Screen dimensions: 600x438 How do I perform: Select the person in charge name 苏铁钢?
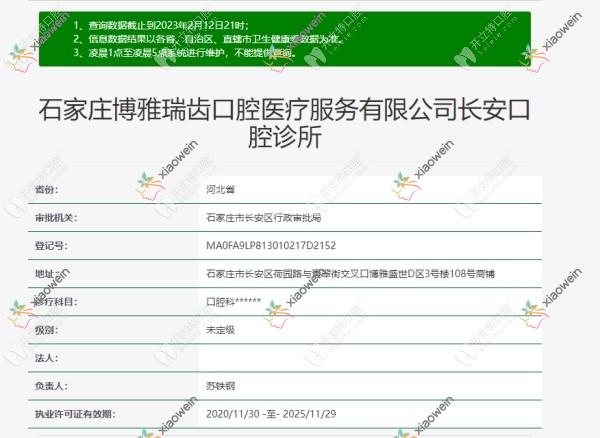pos(222,383)
